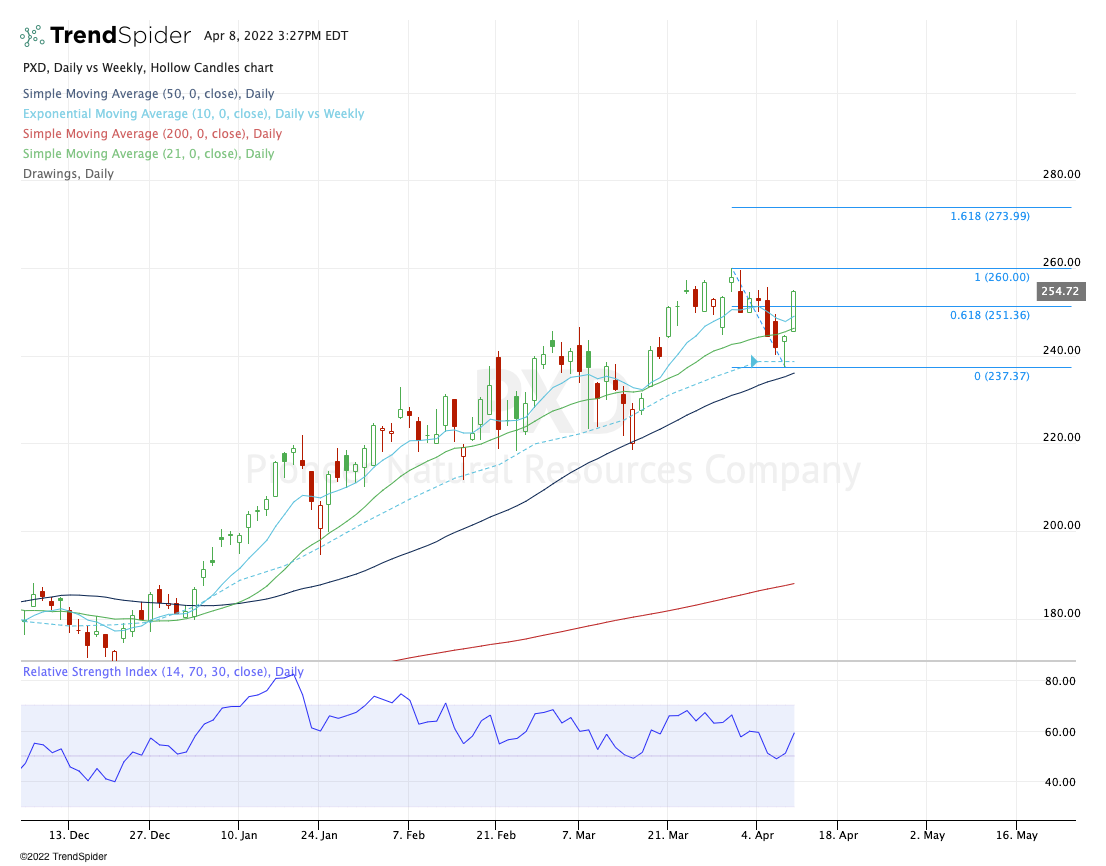Viewport: 1106px width, 866px height.
Task: Click the 1.618 Fibonacci extension line
Action: (901, 207)
